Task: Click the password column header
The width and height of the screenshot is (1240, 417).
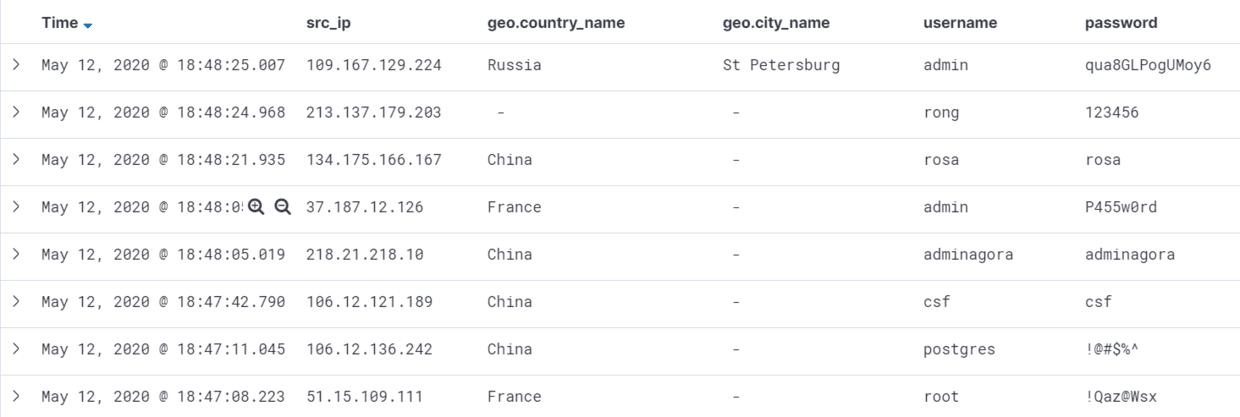Action: (1121, 23)
